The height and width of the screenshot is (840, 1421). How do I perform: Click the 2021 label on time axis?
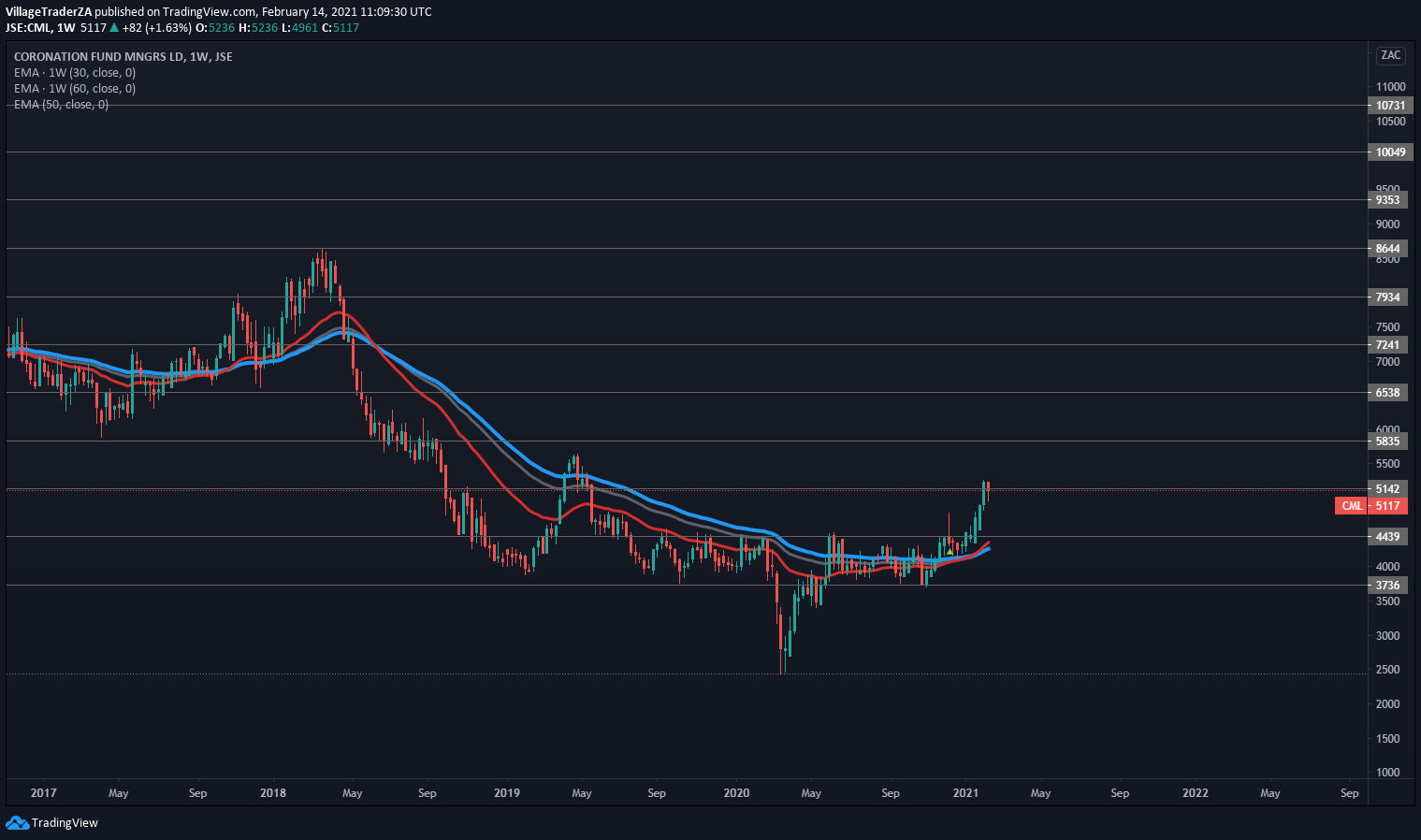[965, 793]
